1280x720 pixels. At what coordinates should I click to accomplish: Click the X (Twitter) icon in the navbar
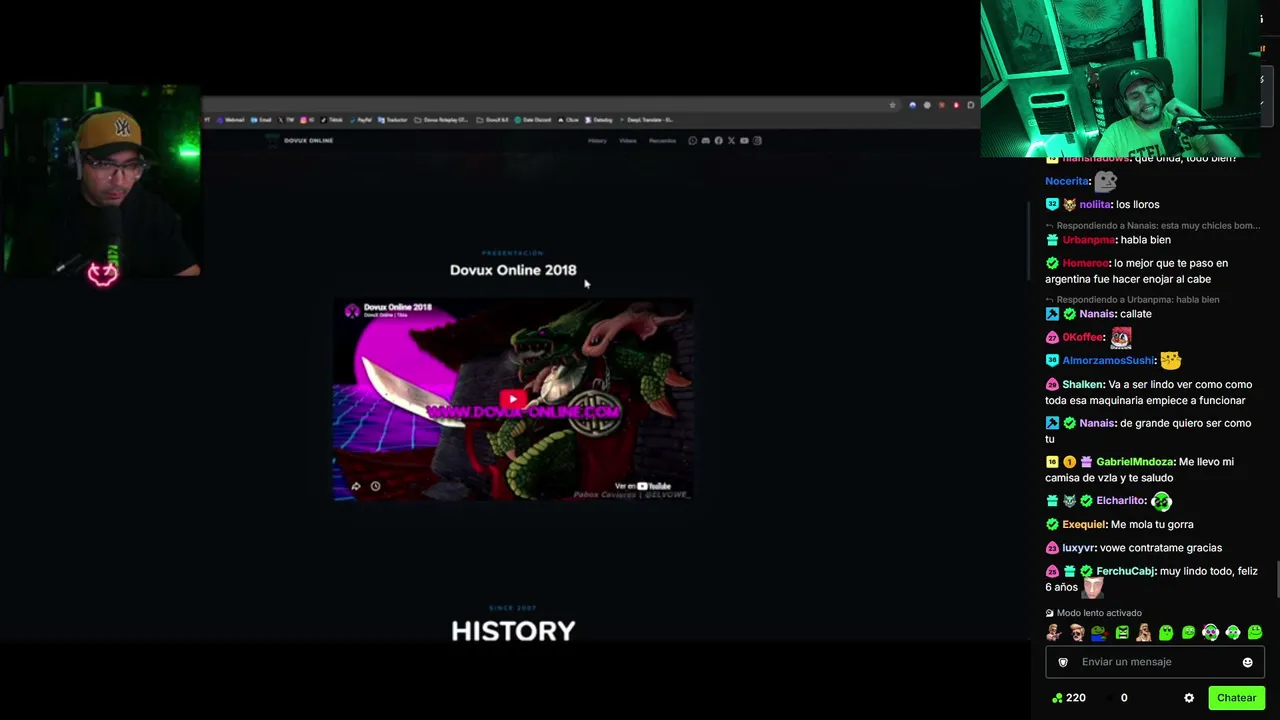[731, 141]
